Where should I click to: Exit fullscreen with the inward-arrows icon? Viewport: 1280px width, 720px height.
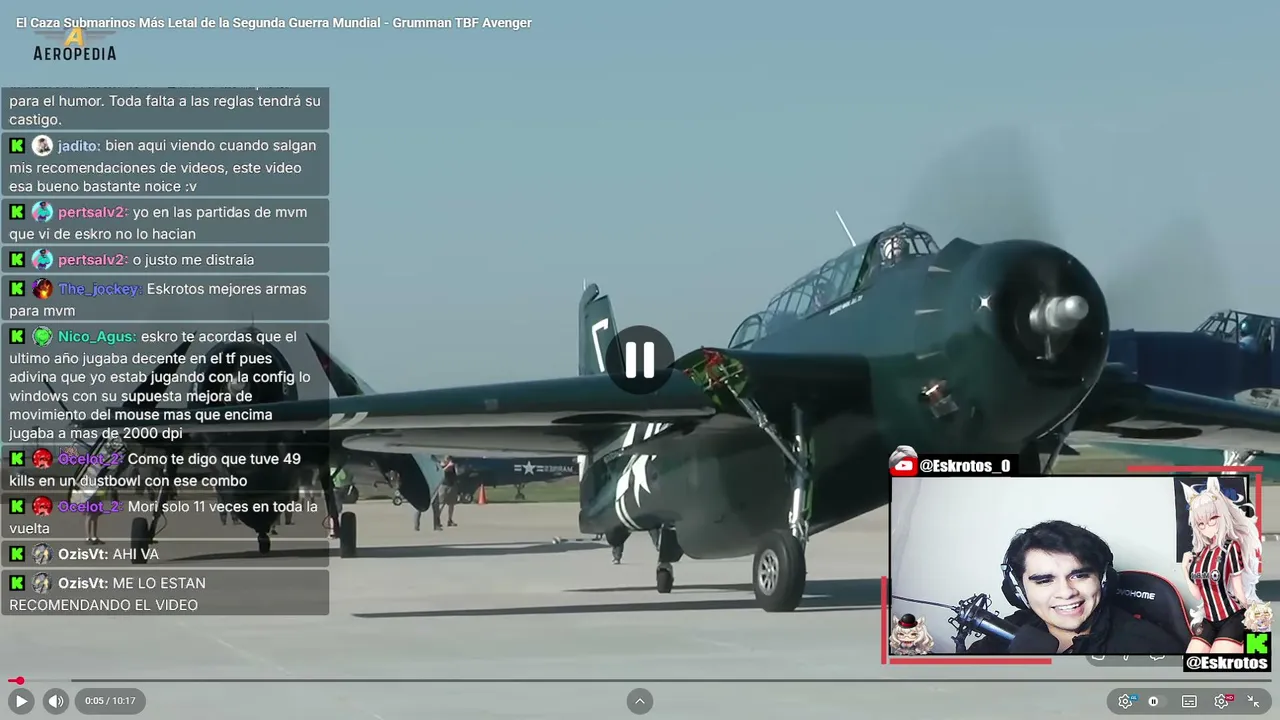[1254, 701]
